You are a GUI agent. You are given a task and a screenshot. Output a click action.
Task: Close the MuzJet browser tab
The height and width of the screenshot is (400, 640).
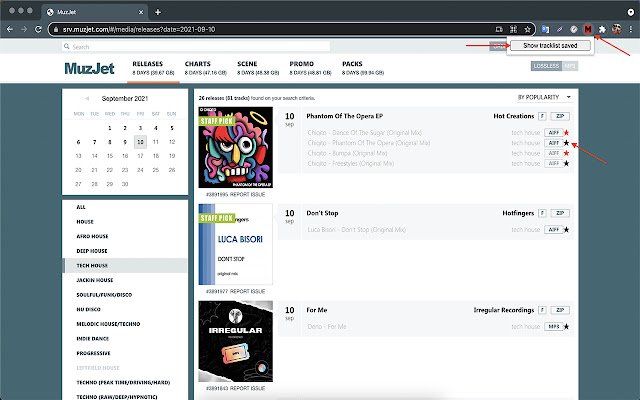click(141, 12)
